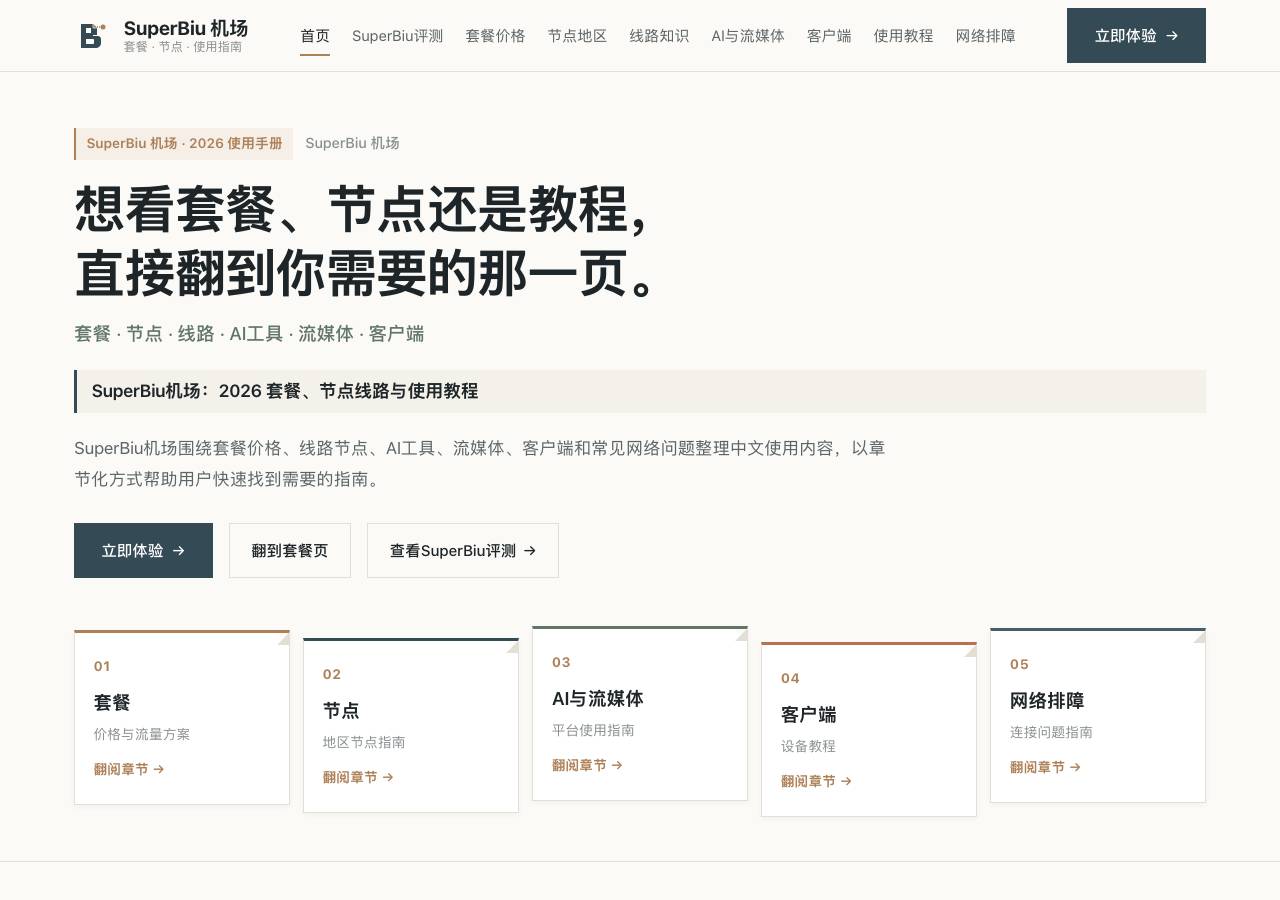Click 翻阅章节 in the 网络排障 card
The image size is (1280, 900).
click(x=1045, y=767)
